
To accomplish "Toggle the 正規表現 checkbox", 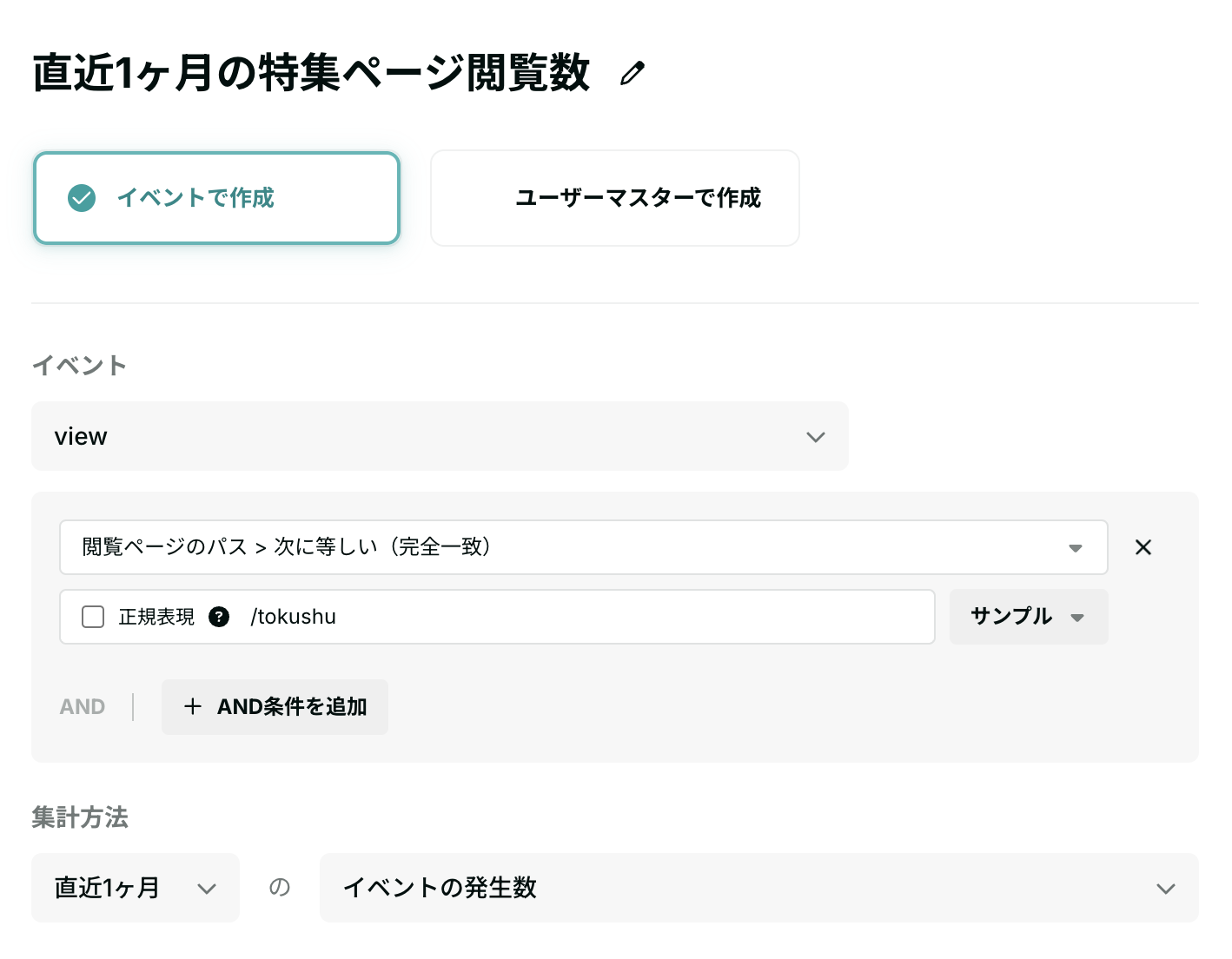I will (x=93, y=617).
